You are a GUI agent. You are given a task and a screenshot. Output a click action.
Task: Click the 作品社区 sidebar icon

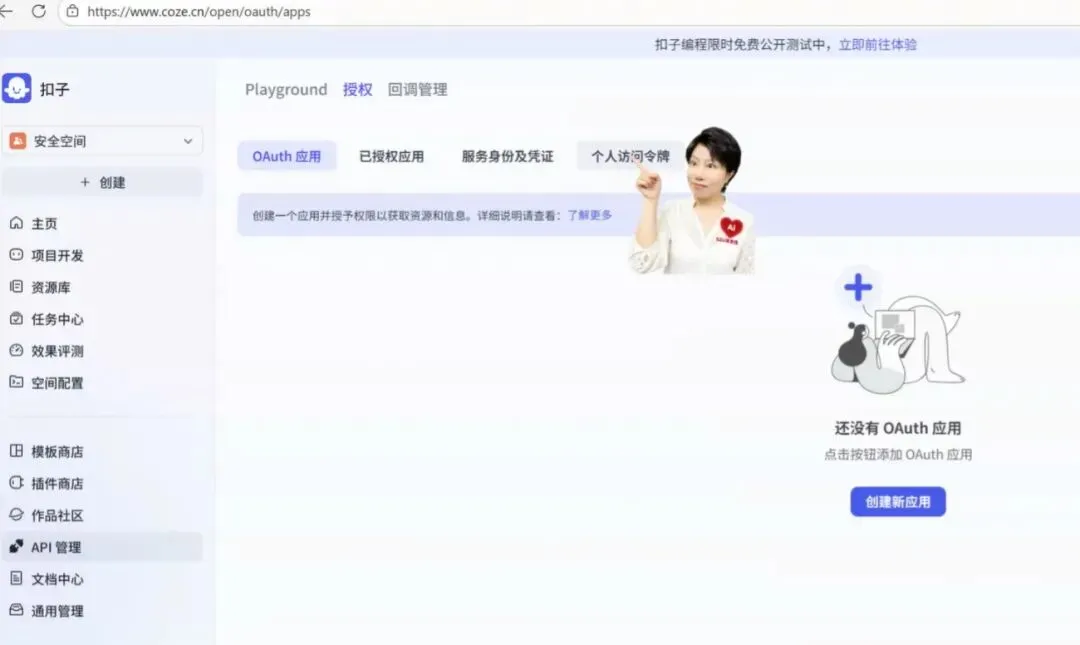[17, 515]
